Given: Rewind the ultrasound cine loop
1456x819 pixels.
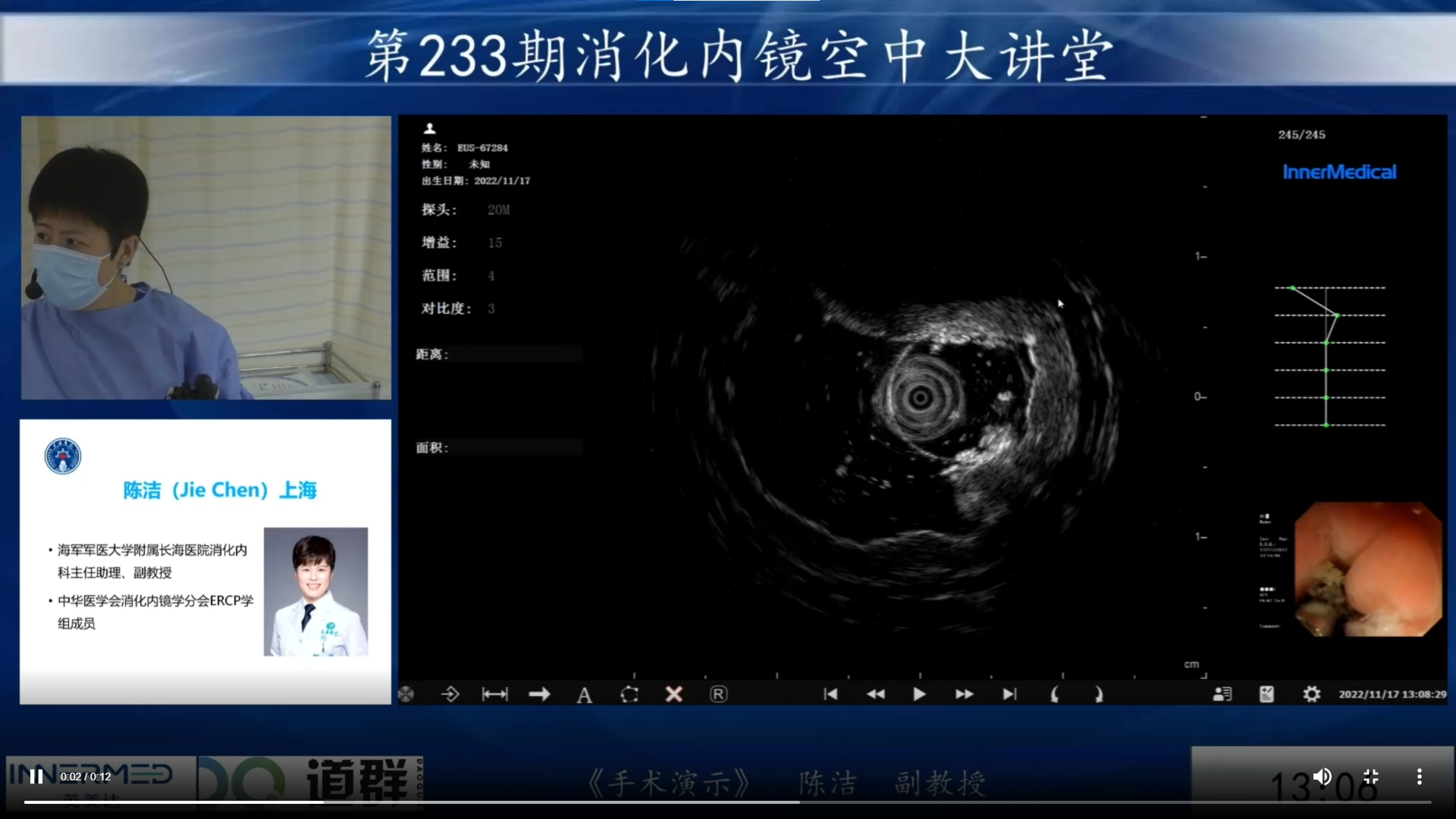Looking at the screenshot, I should pyautogui.click(x=875, y=694).
